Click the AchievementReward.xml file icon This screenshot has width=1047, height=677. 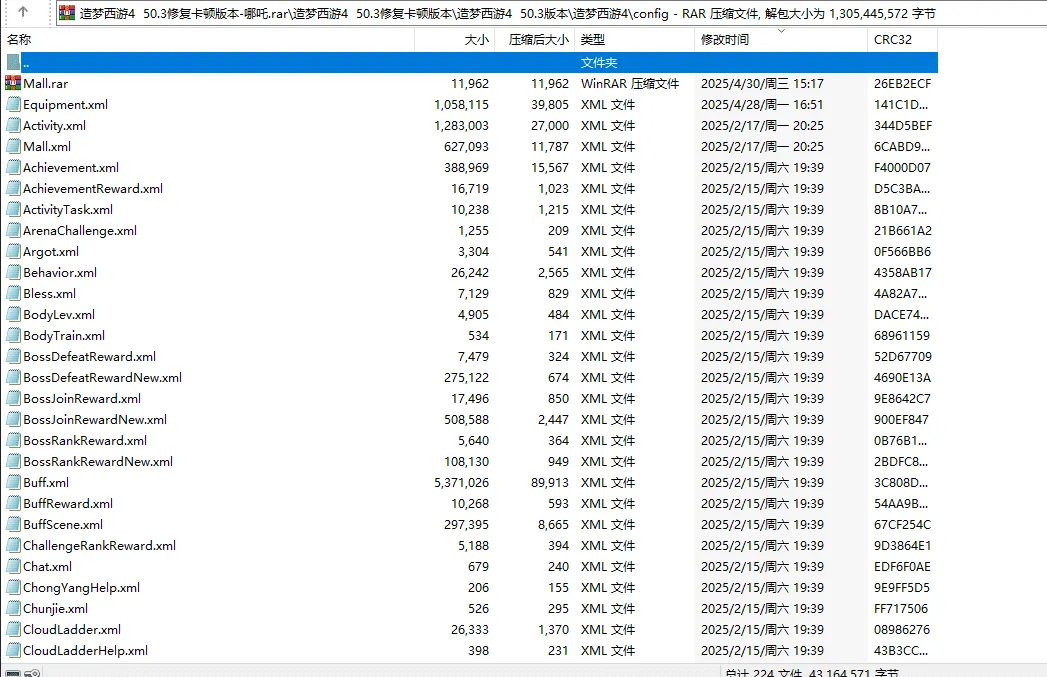[13, 188]
